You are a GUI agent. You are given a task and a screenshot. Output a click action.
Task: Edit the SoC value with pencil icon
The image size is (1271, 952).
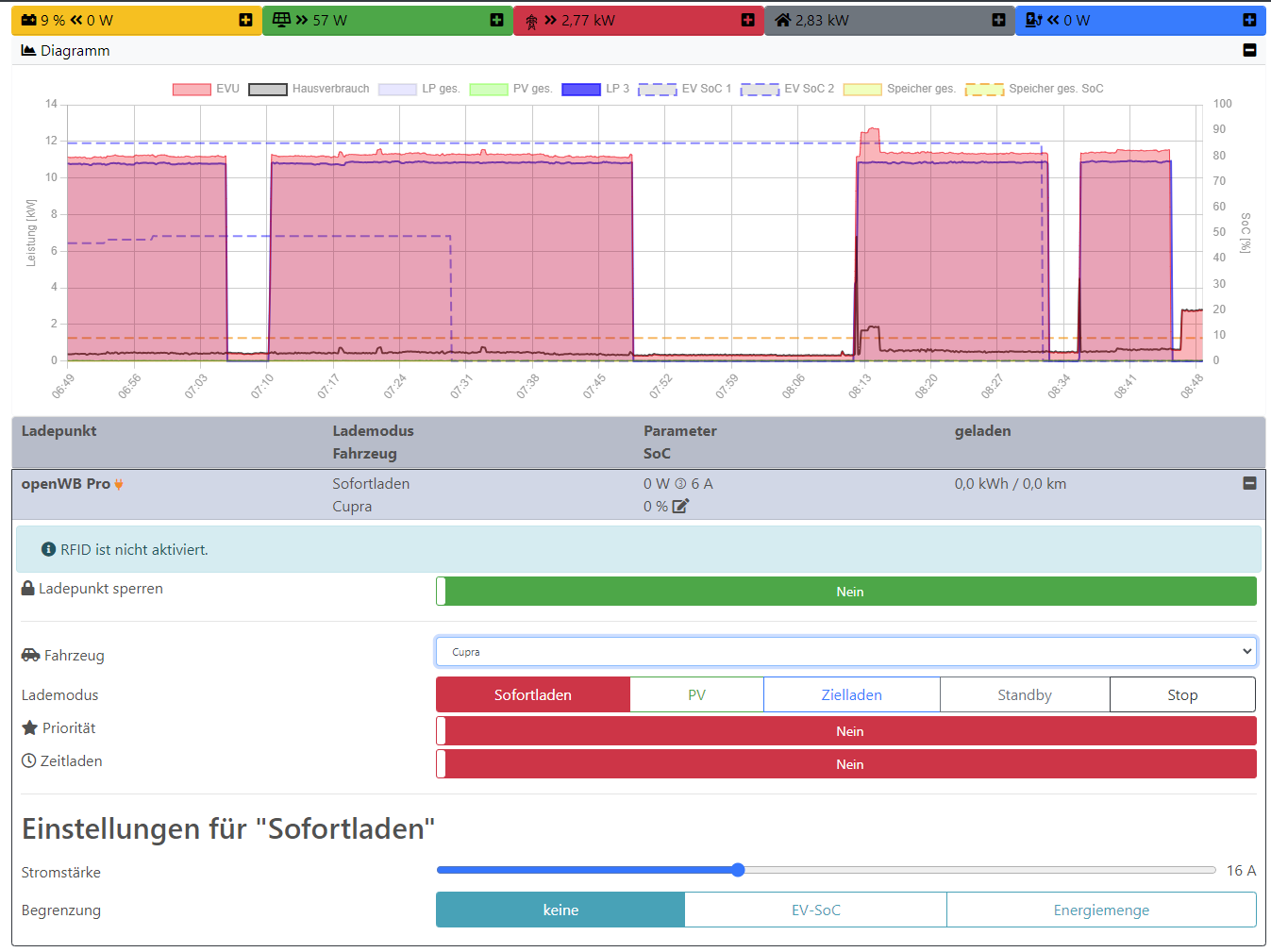[680, 507]
